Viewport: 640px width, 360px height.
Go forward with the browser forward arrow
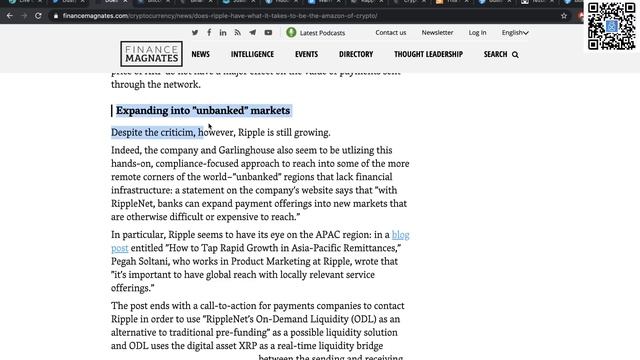[24, 16]
